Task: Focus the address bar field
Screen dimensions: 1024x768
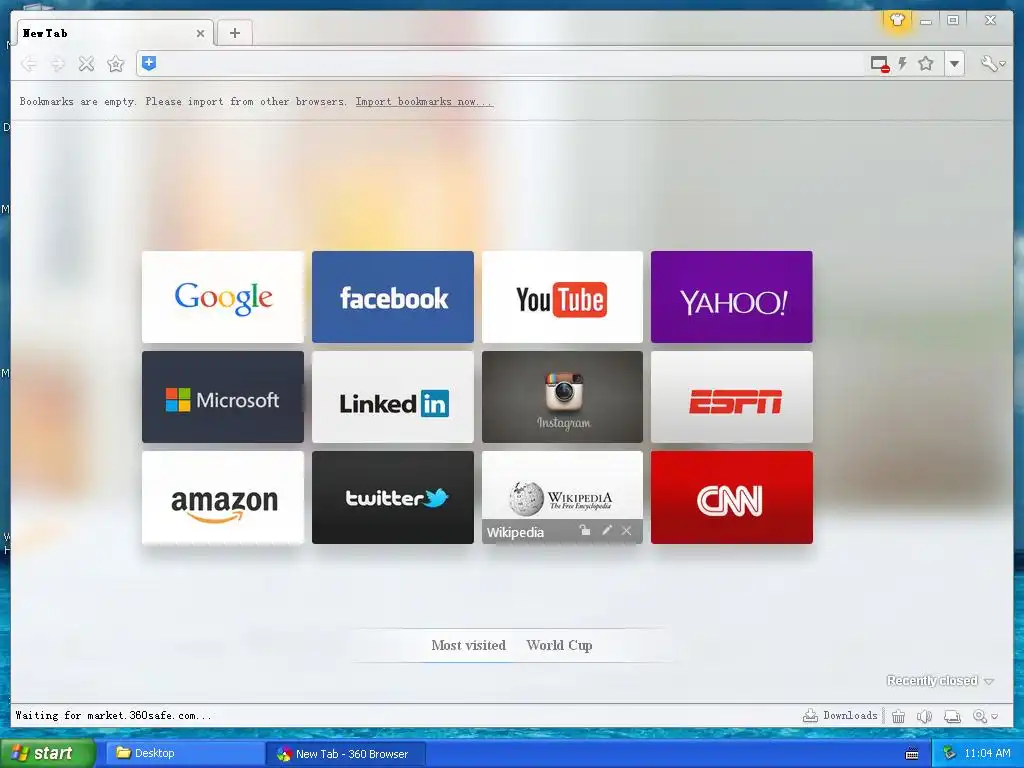Action: tap(509, 64)
